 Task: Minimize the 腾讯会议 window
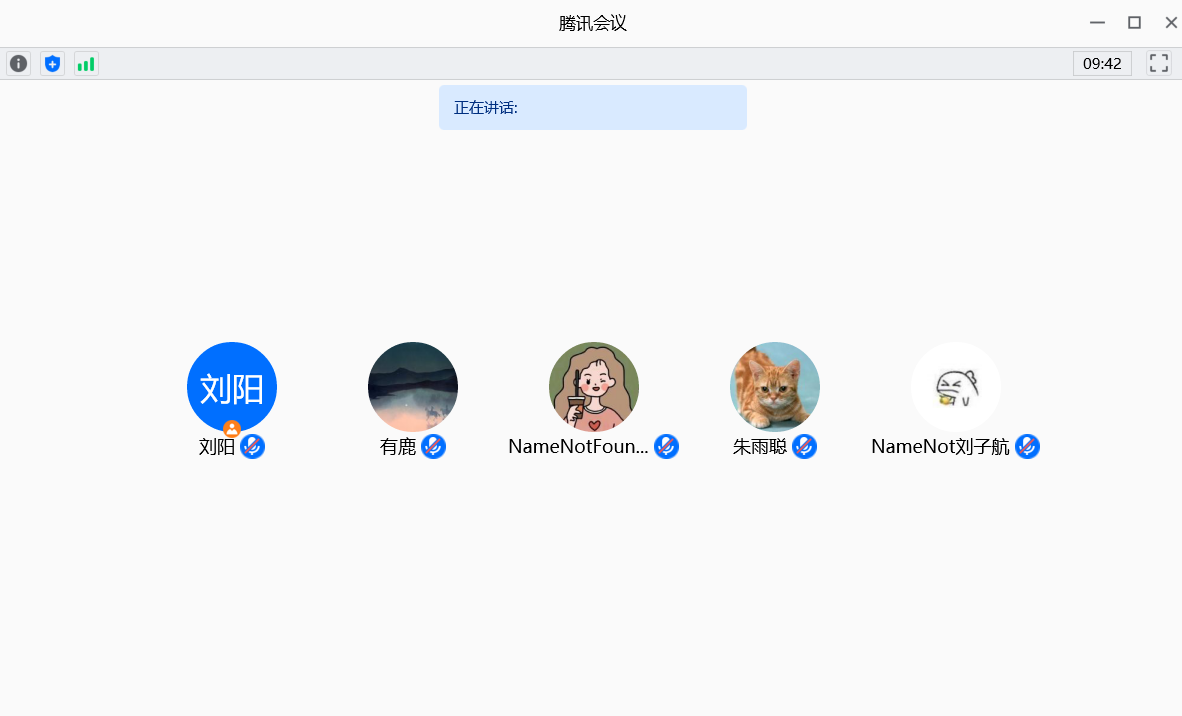point(1098,23)
